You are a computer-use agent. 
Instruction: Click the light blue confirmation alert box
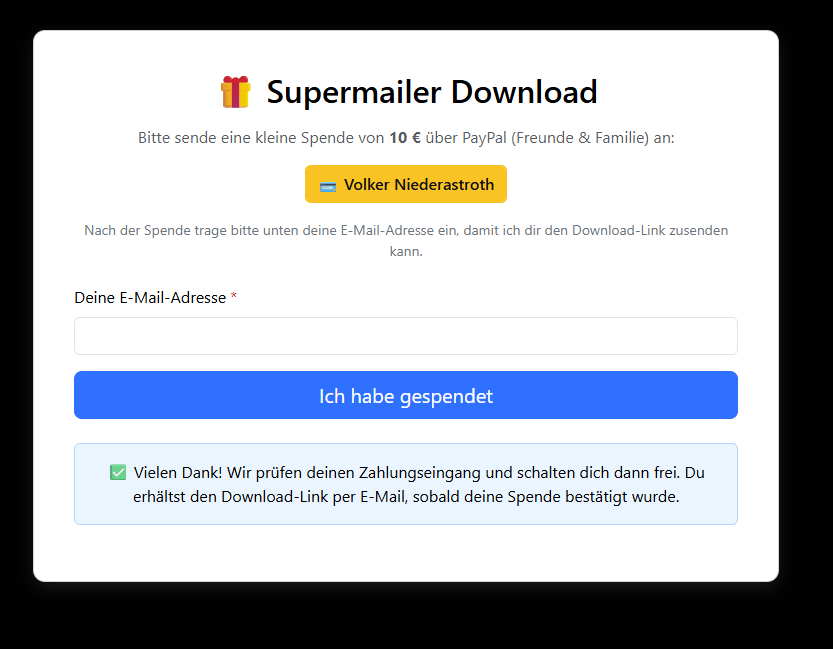pyautogui.click(x=406, y=484)
